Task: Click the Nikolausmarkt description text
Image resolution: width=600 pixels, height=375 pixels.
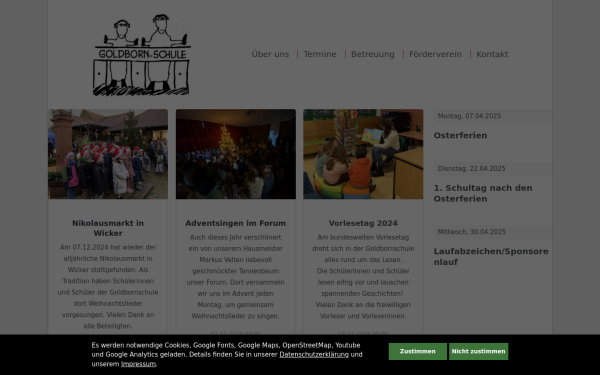Action: [108, 287]
